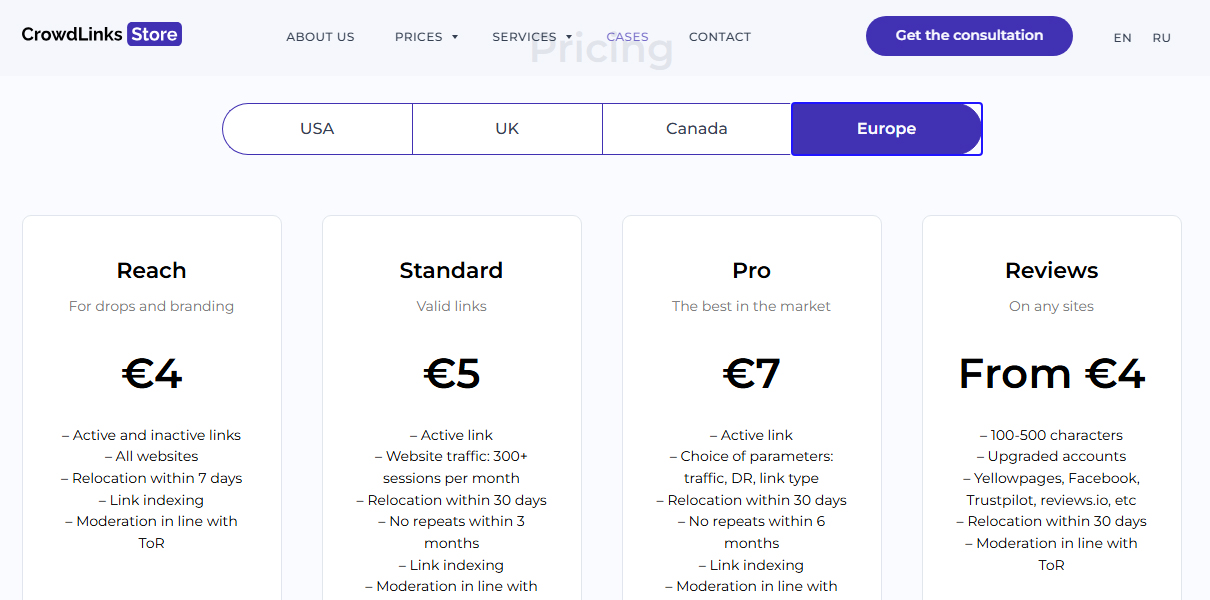Image resolution: width=1210 pixels, height=600 pixels.
Task: Select the Canada pricing tab
Action: [696, 128]
